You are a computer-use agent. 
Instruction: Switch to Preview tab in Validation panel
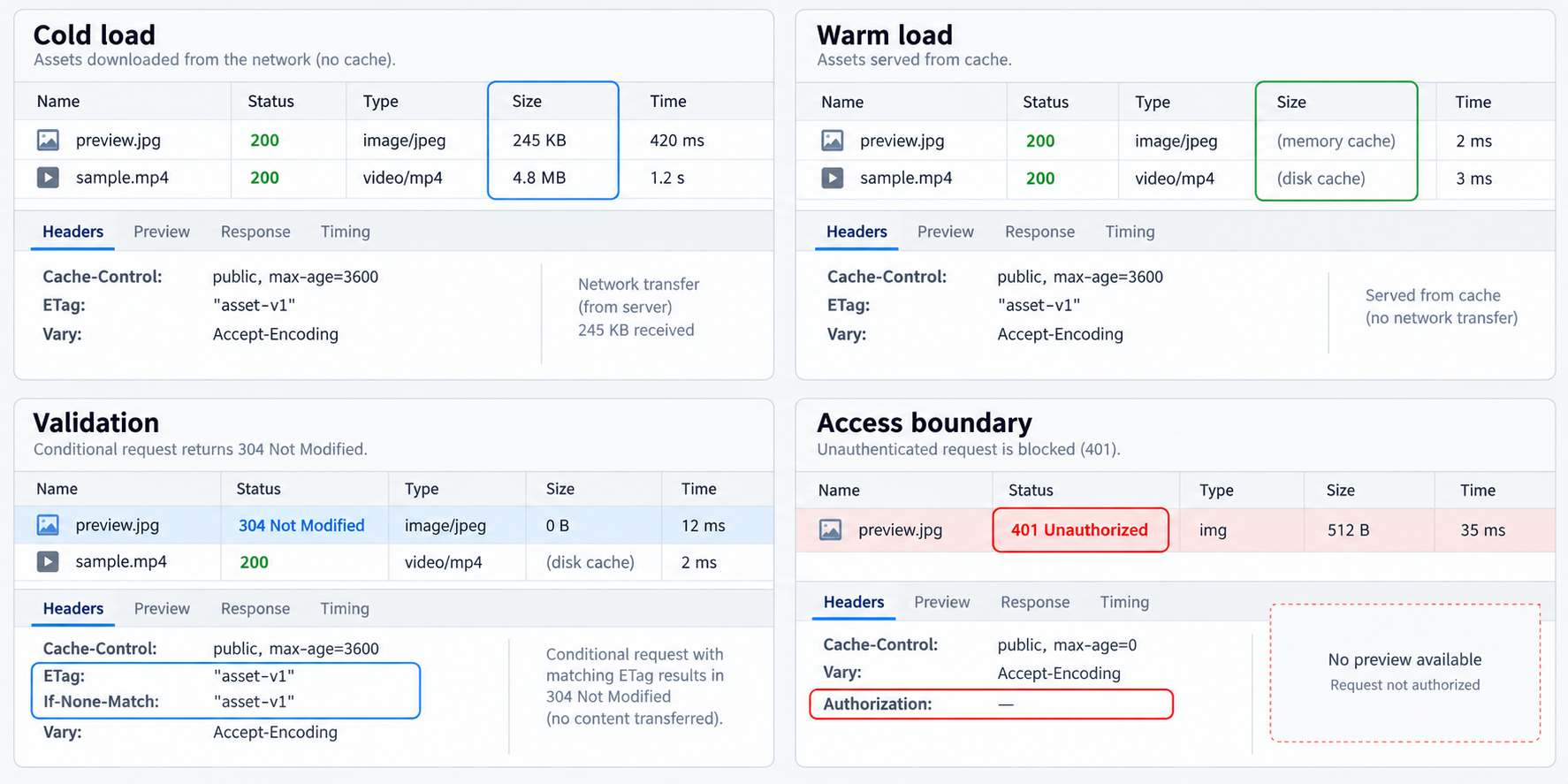pyautogui.click(x=162, y=608)
